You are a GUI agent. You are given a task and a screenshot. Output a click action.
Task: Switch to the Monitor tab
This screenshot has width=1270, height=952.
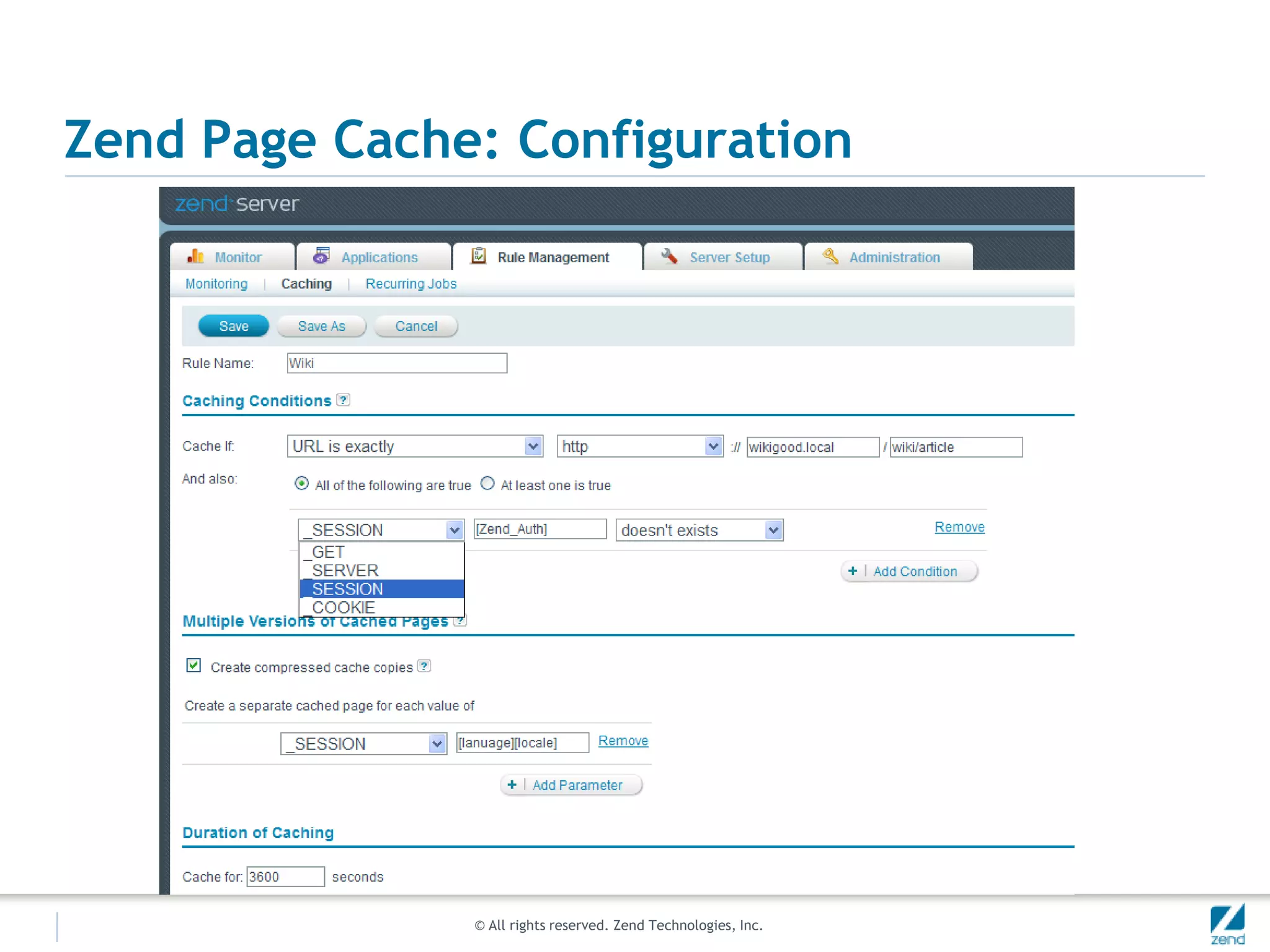233,257
